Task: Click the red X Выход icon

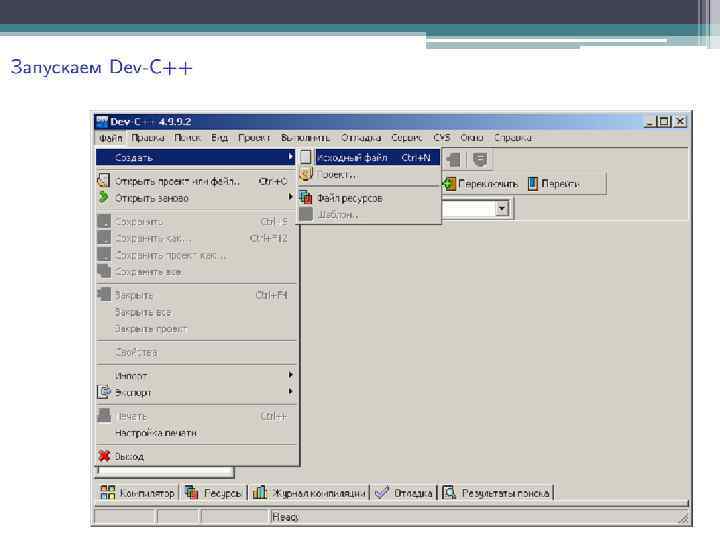Action: (x=104, y=456)
